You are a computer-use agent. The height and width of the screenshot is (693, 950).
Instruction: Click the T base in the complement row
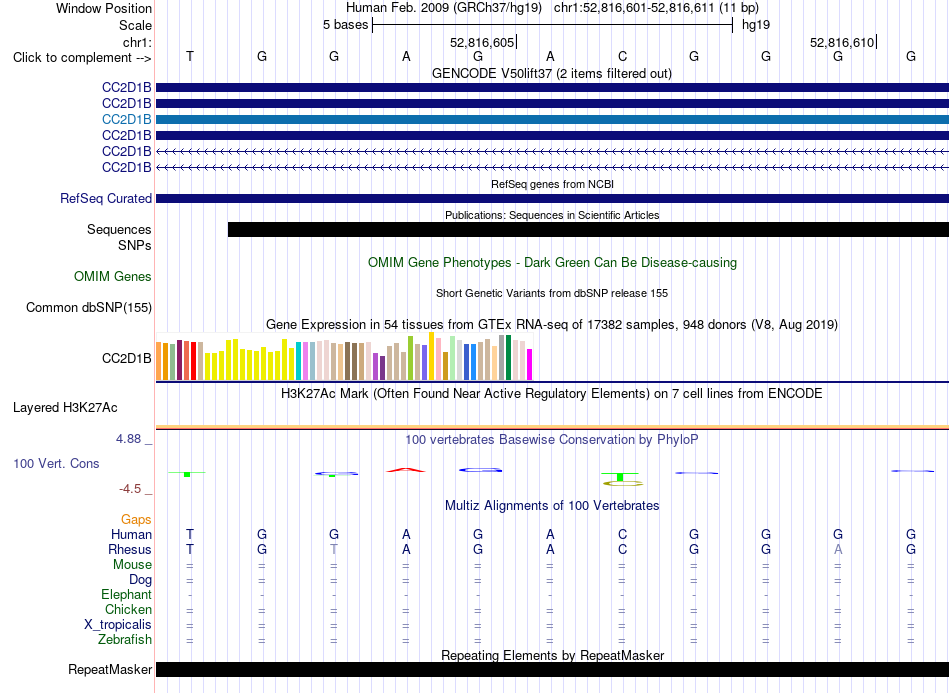[x=190, y=56]
